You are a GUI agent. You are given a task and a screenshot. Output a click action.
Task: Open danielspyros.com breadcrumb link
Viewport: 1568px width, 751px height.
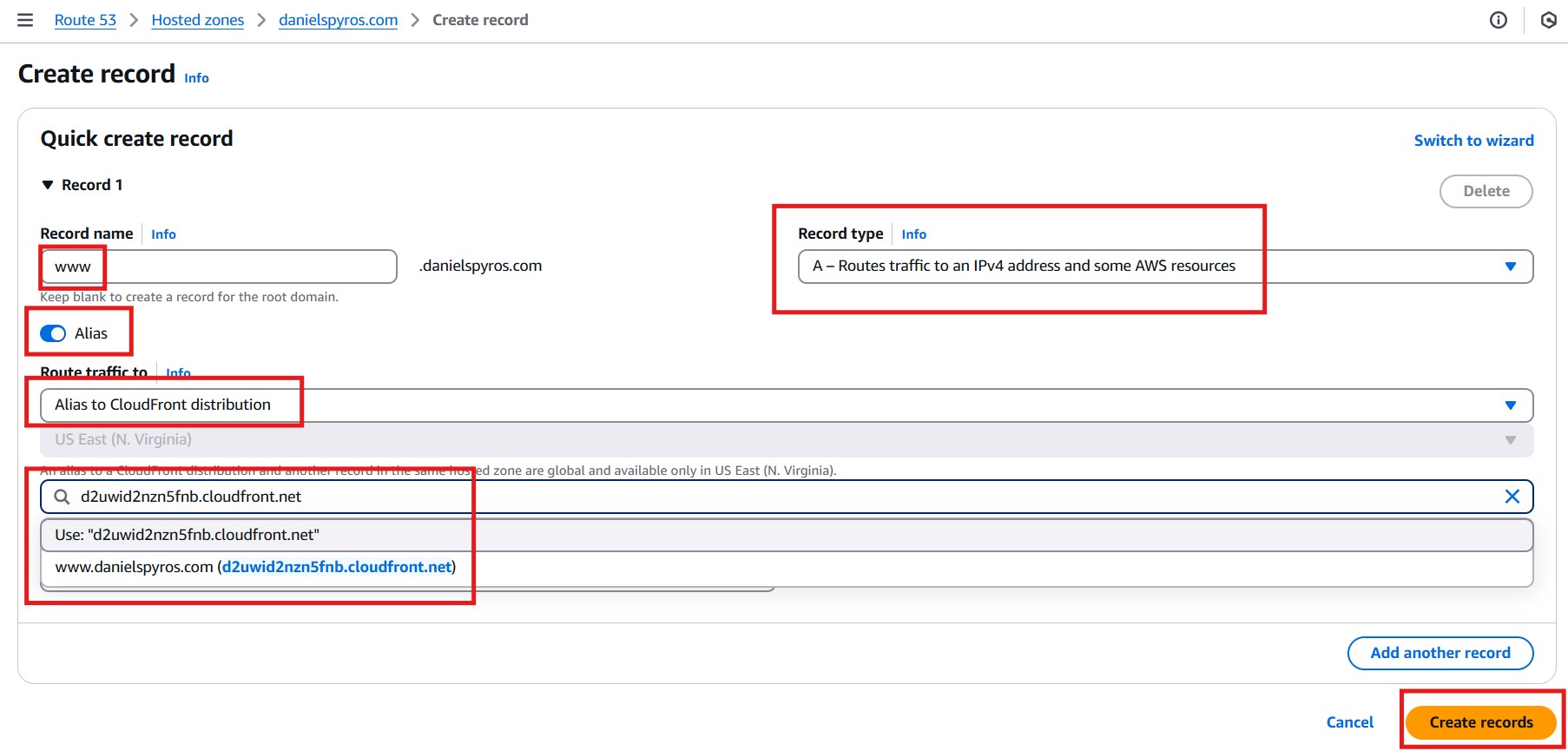click(338, 20)
